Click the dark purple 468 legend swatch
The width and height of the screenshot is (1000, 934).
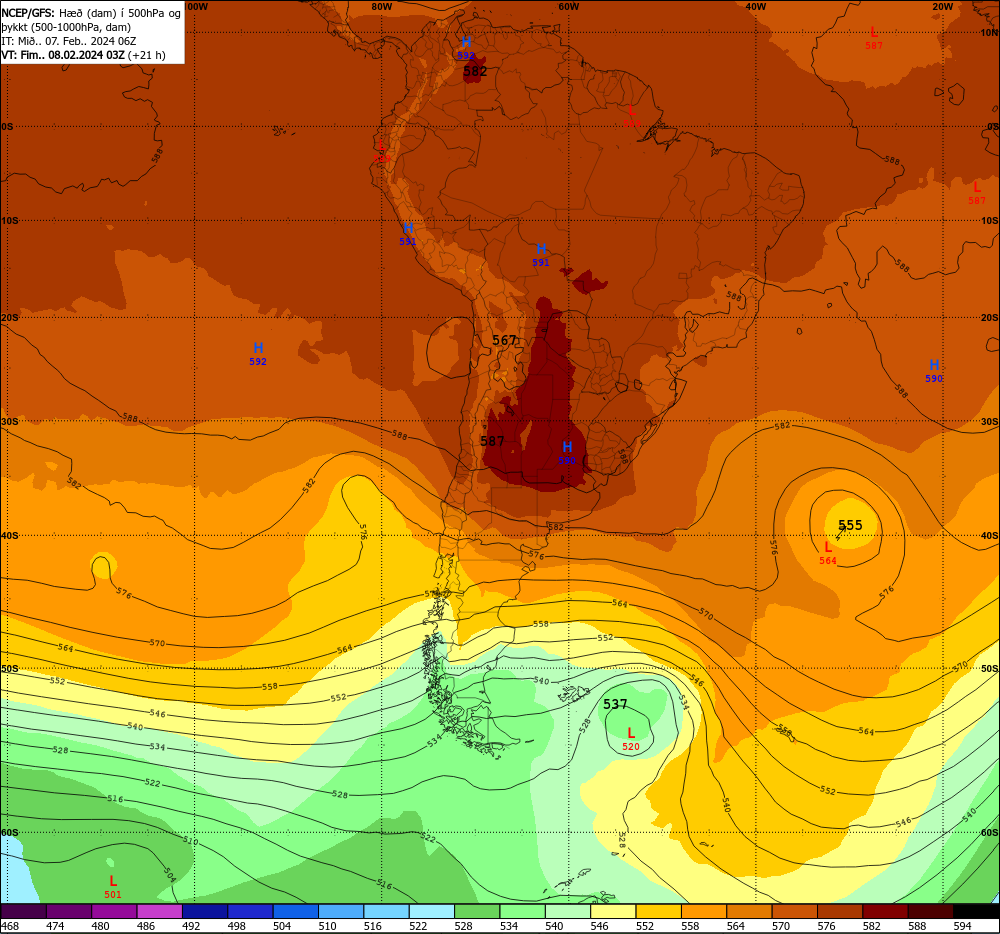click(x=24, y=911)
